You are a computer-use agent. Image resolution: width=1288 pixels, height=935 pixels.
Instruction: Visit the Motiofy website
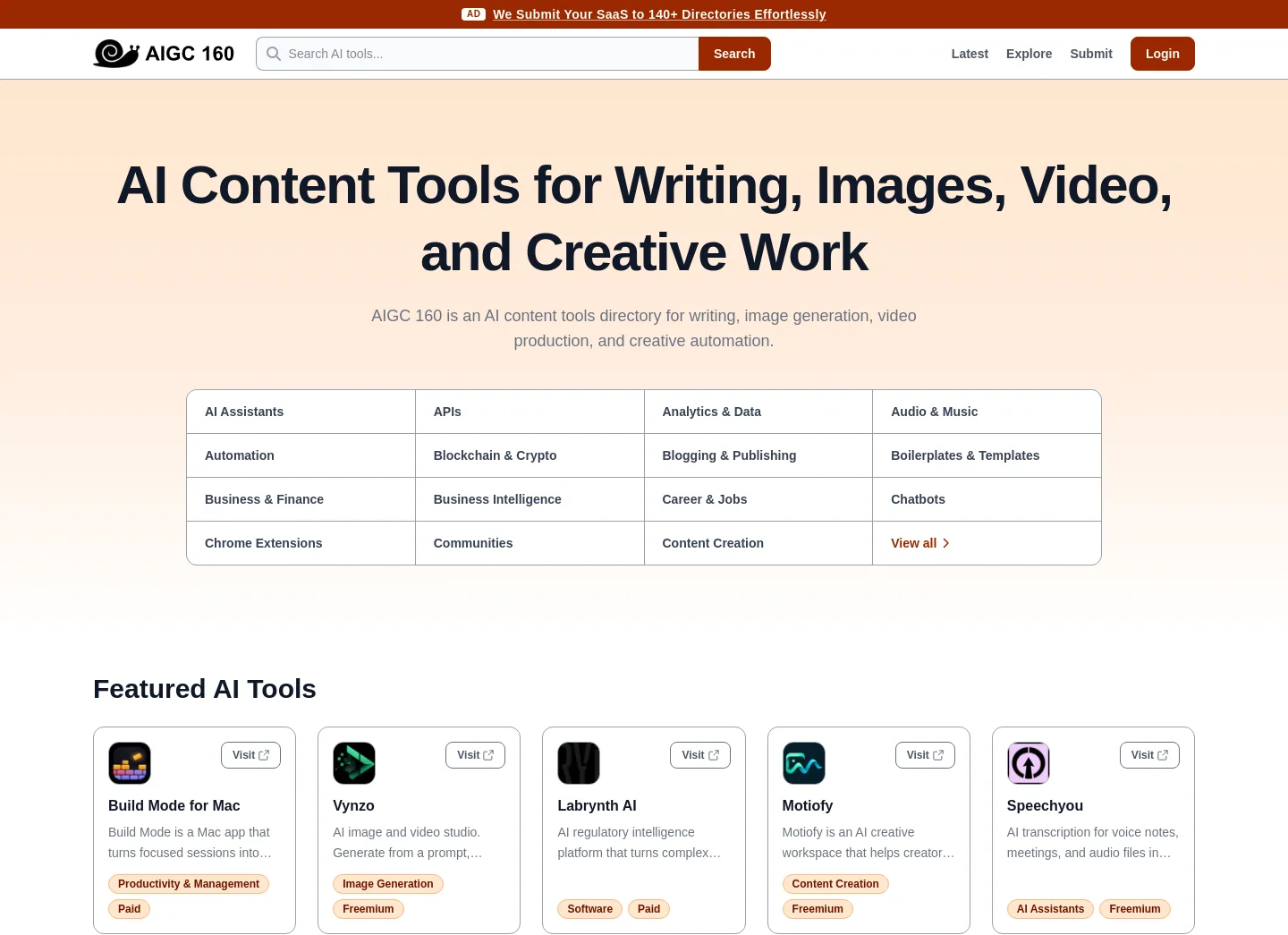(x=925, y=755)
